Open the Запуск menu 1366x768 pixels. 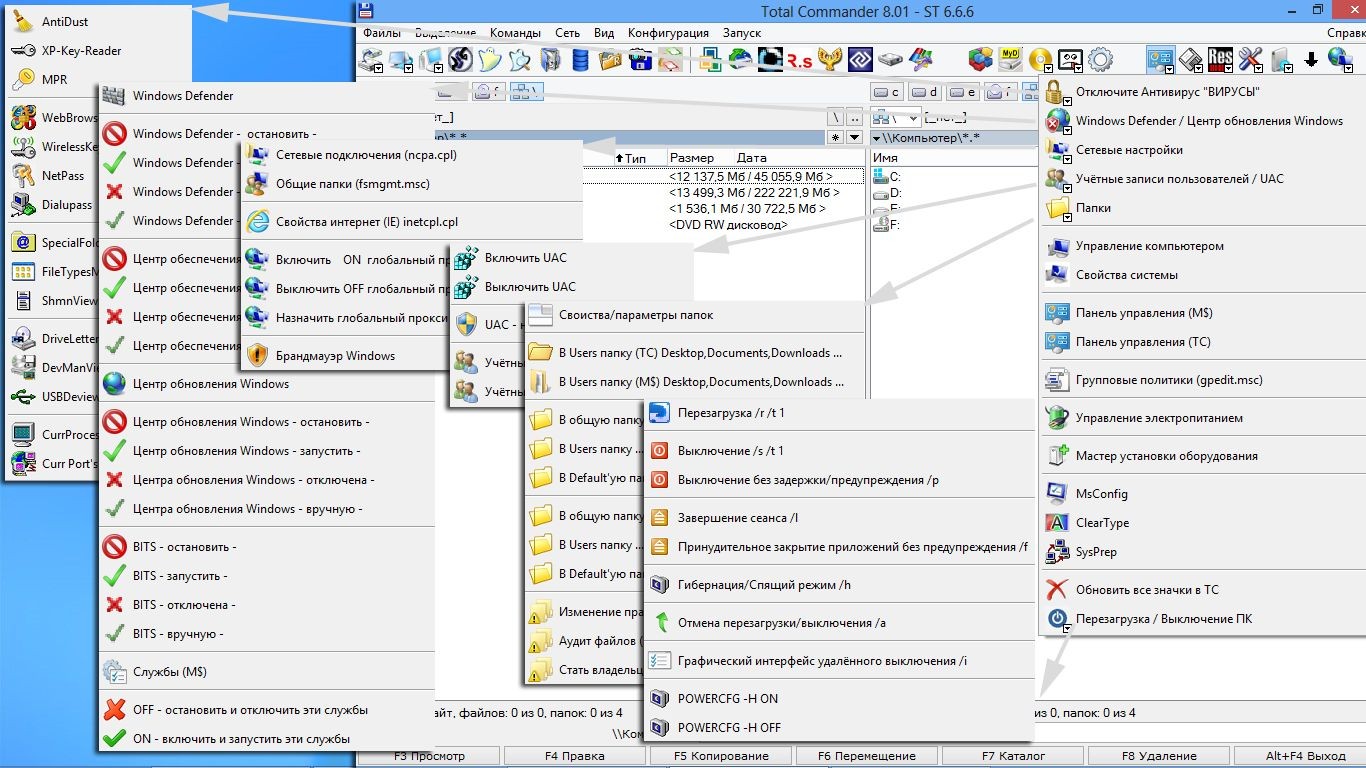741,33
